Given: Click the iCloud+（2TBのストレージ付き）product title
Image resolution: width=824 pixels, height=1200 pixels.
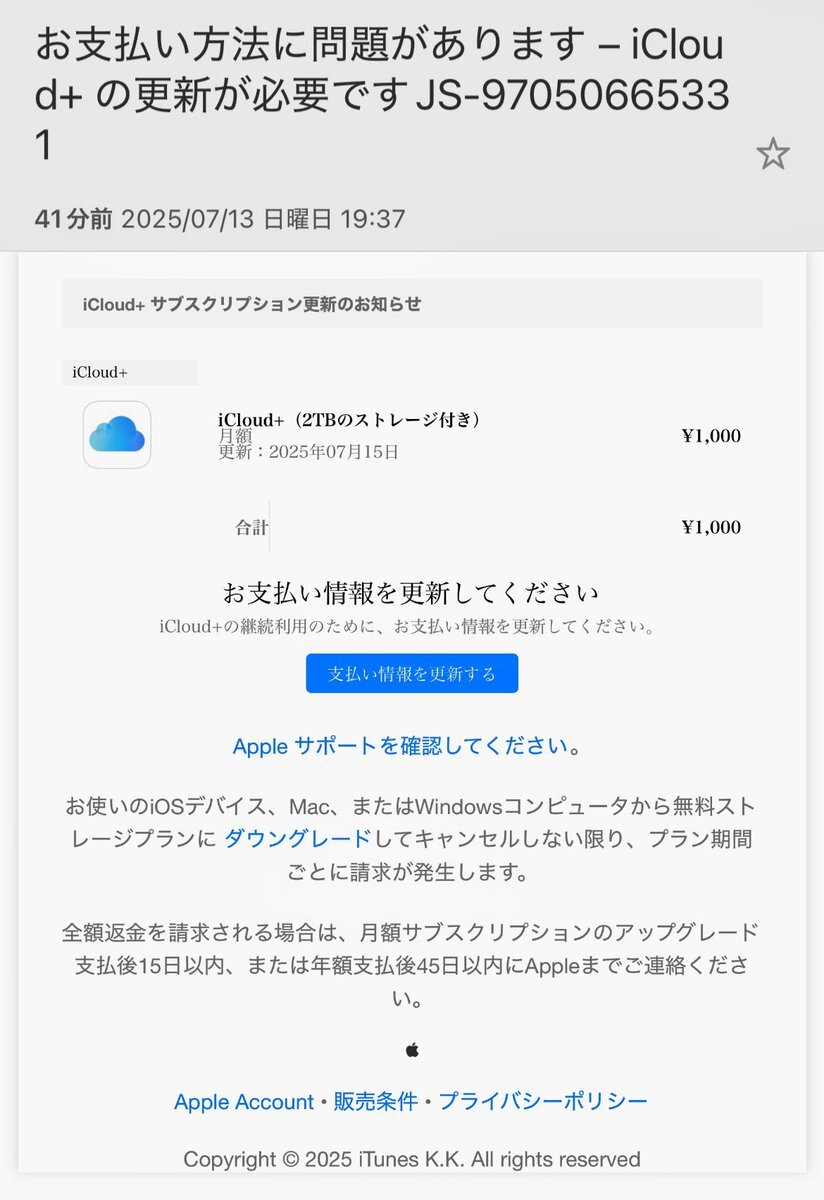Looking at the screenshot, I should click(349, 420).
